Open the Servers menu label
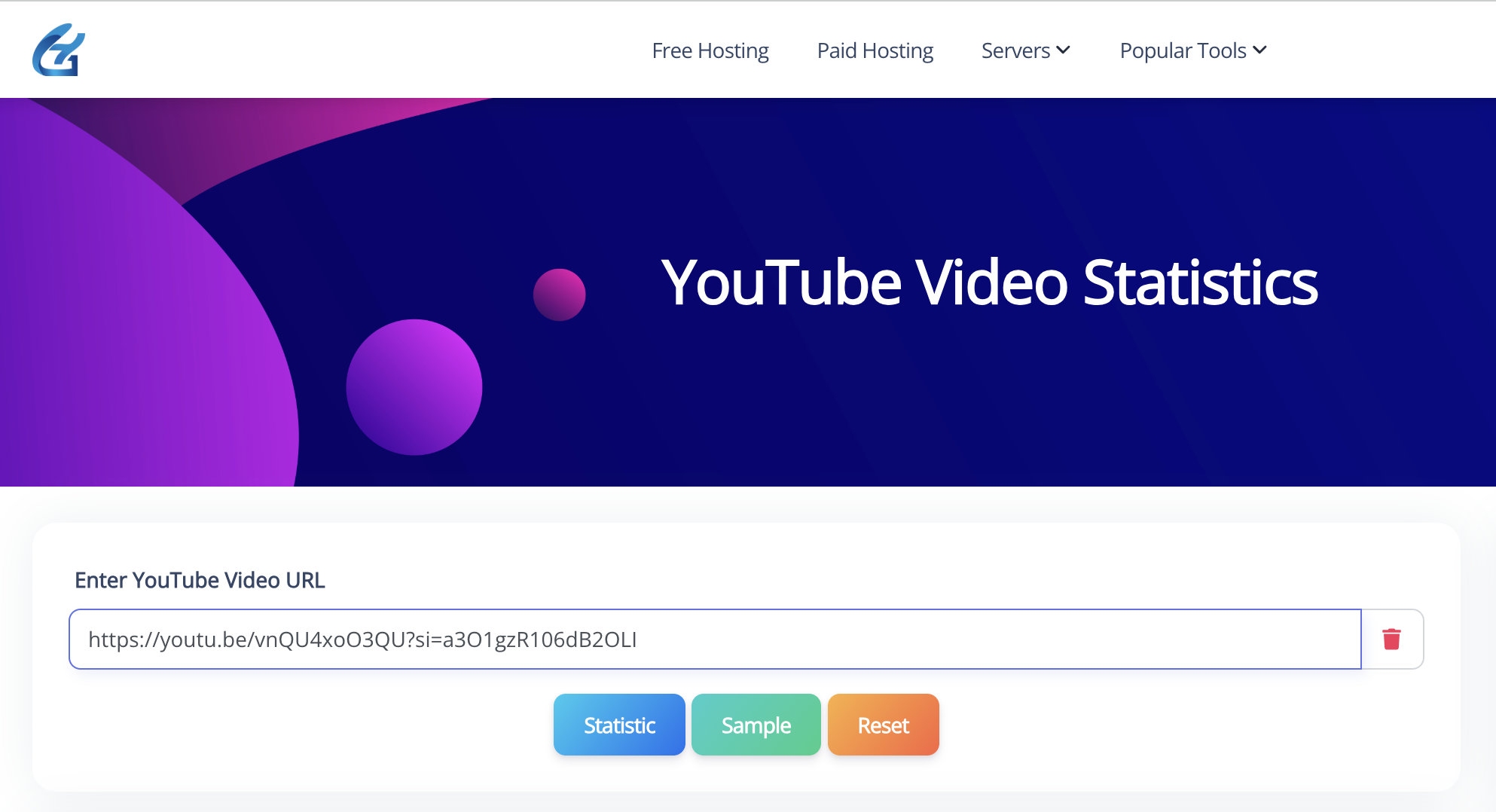The width and height of the screenshot is (1496, 812). coord(1015,50)
